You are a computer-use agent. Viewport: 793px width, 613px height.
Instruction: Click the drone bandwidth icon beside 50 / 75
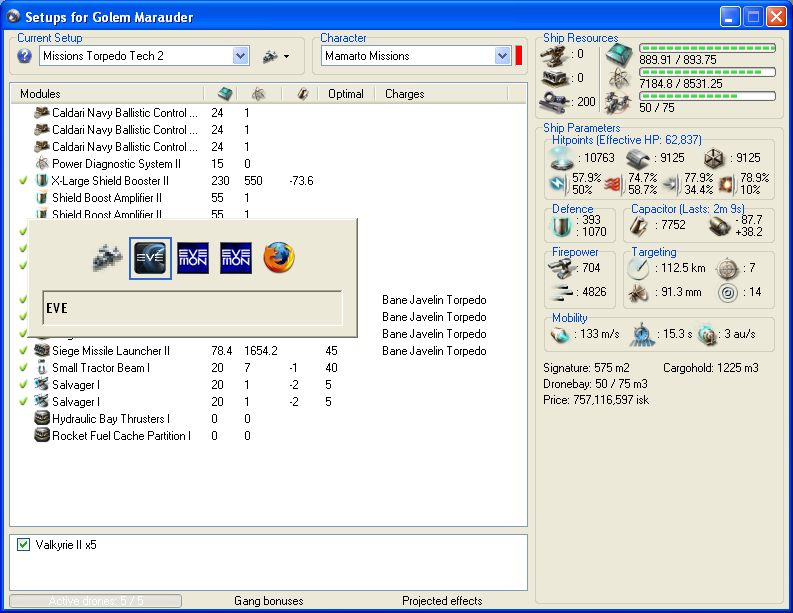(x=618, y=103)
